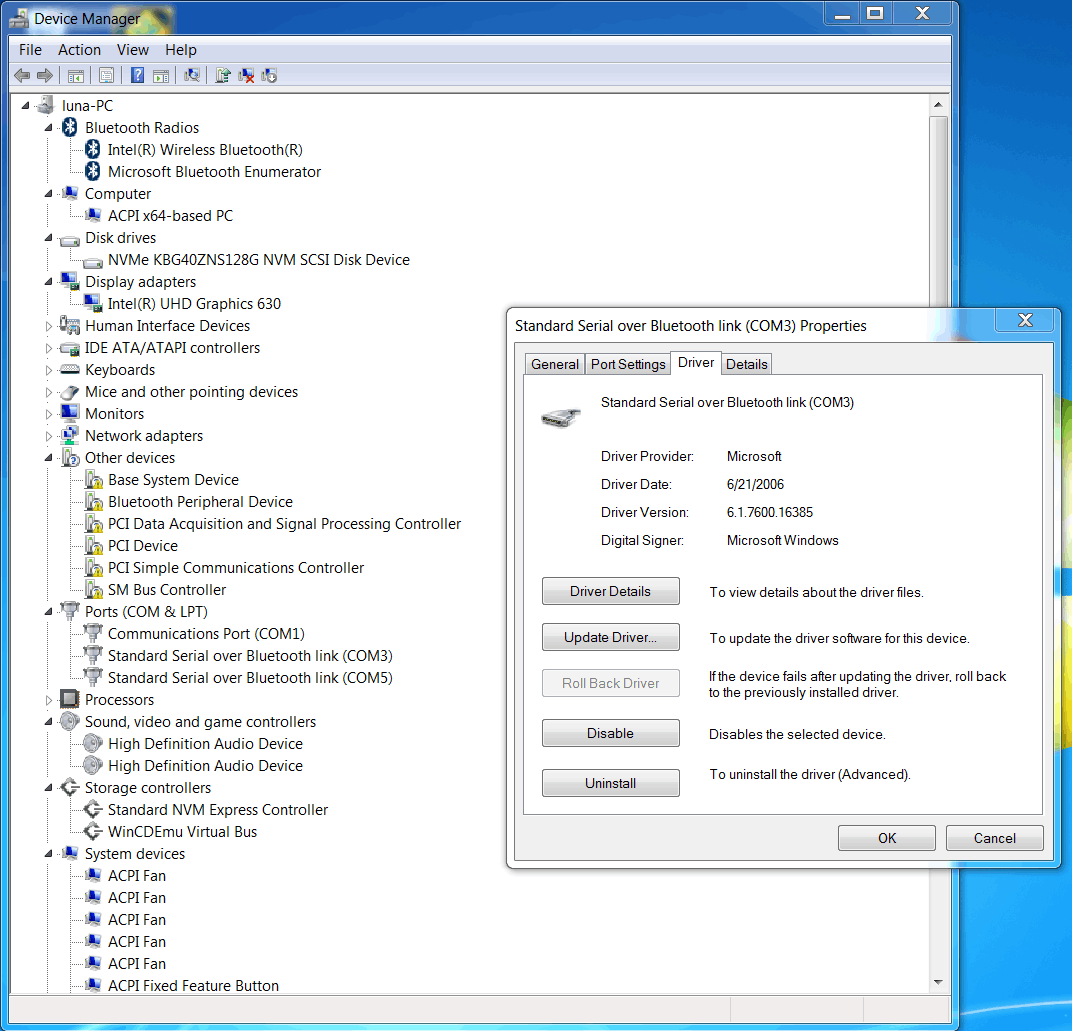The height and width of the screenshot is (1031, 1072).
Task: Switch to the General tab
Action: coord(554,364)
